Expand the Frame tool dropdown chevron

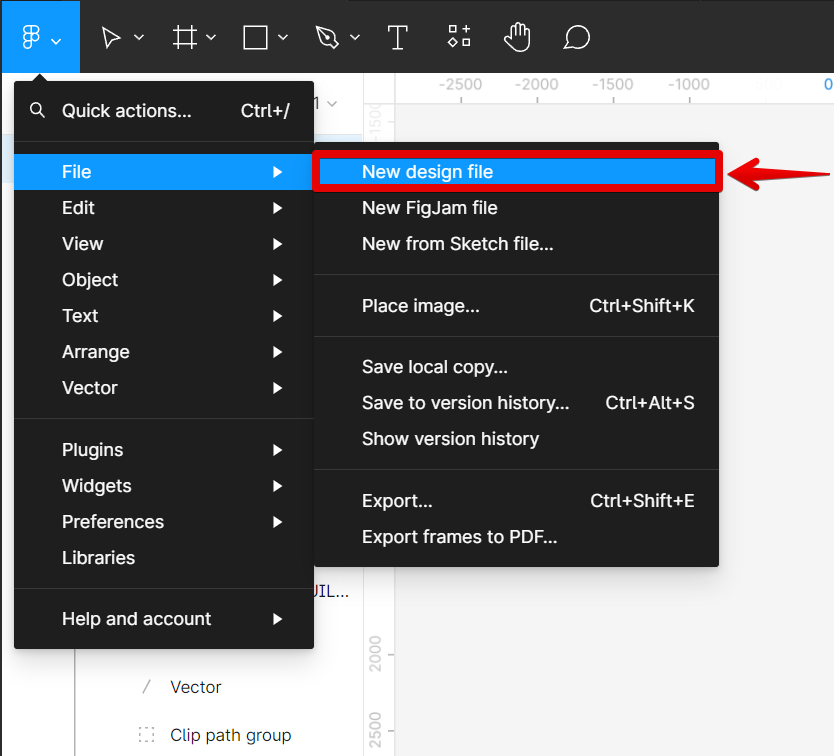tap(211, 39)
